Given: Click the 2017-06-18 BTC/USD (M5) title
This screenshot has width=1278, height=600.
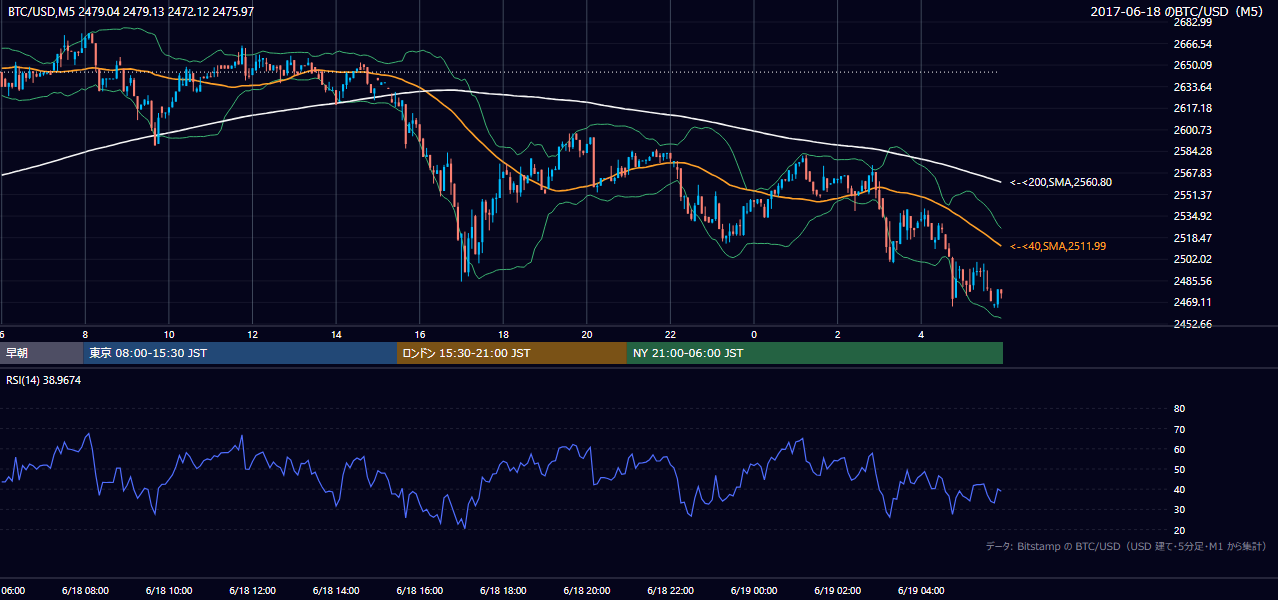Looking at the screenshot, I should click(1179, 11).
